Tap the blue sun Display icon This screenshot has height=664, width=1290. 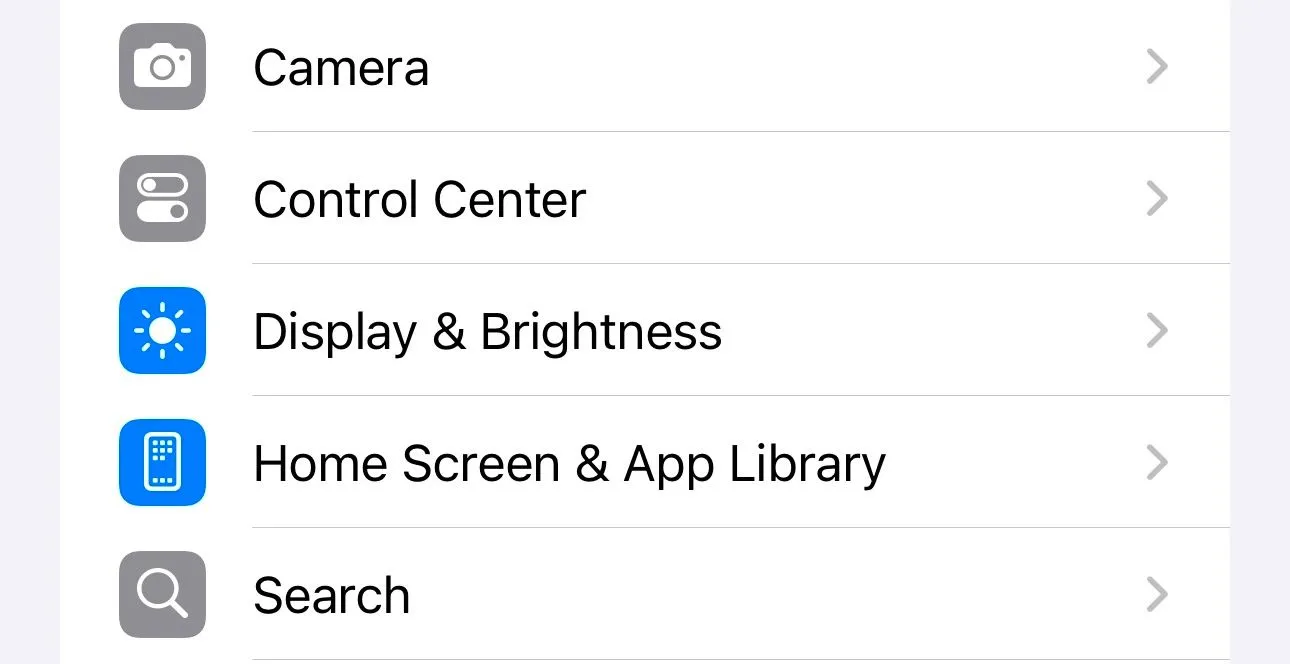pyautogui.click(x=162, y=331)
